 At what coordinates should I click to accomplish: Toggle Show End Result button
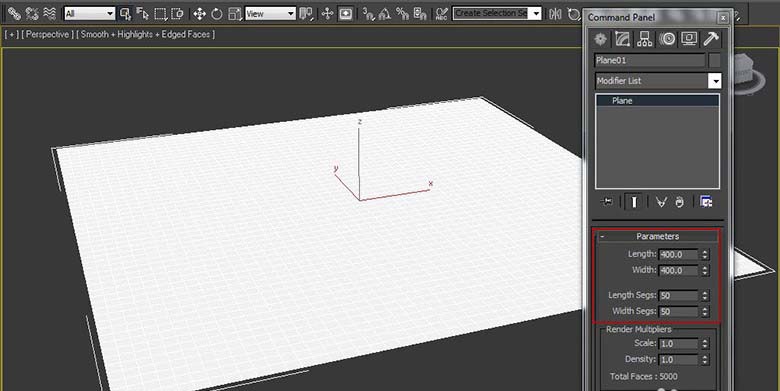[634, 201]
